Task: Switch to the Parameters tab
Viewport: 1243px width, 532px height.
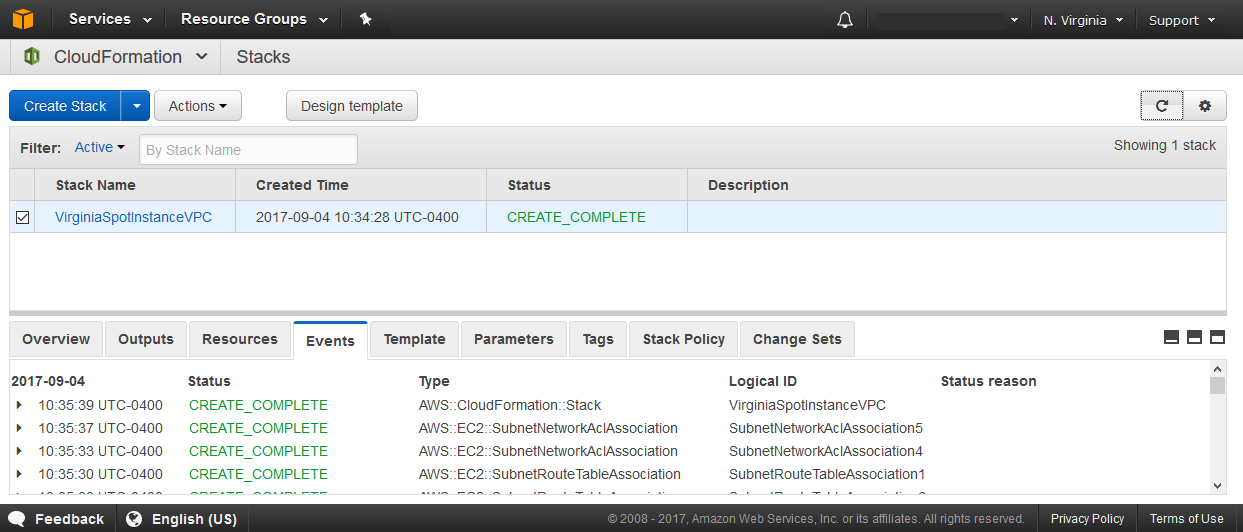Action: click(x=514, y=339)
